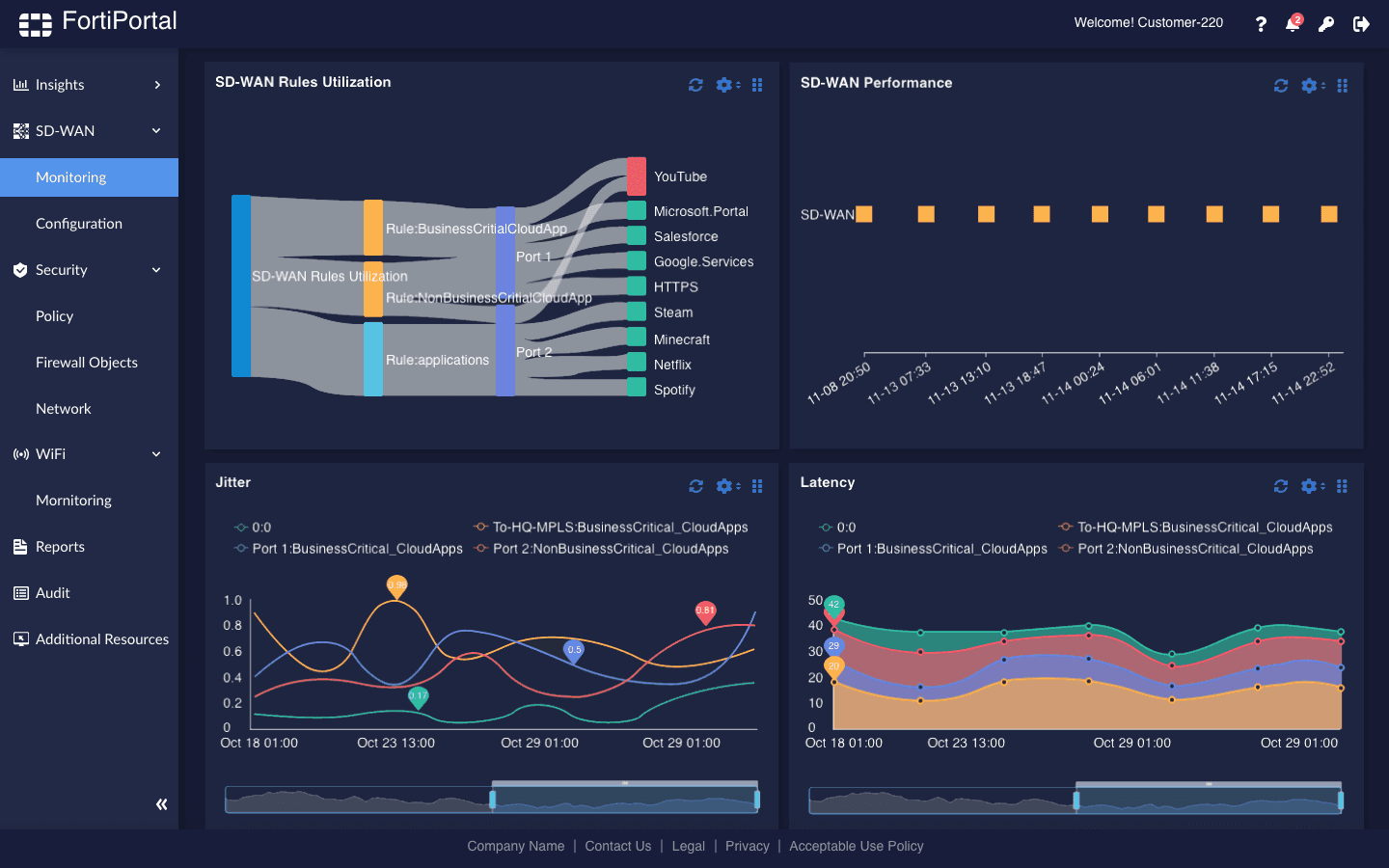Open the help question mark icon
Viewport: 1389px width, 868px height.
(x=1261, y=24)
